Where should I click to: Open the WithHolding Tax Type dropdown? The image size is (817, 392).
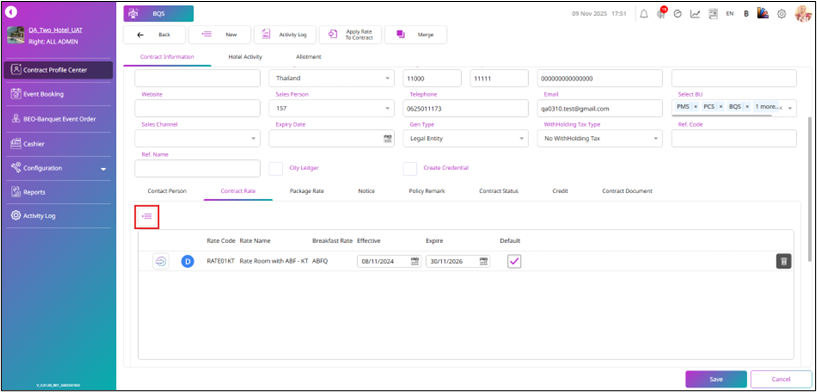pos(600,139)
